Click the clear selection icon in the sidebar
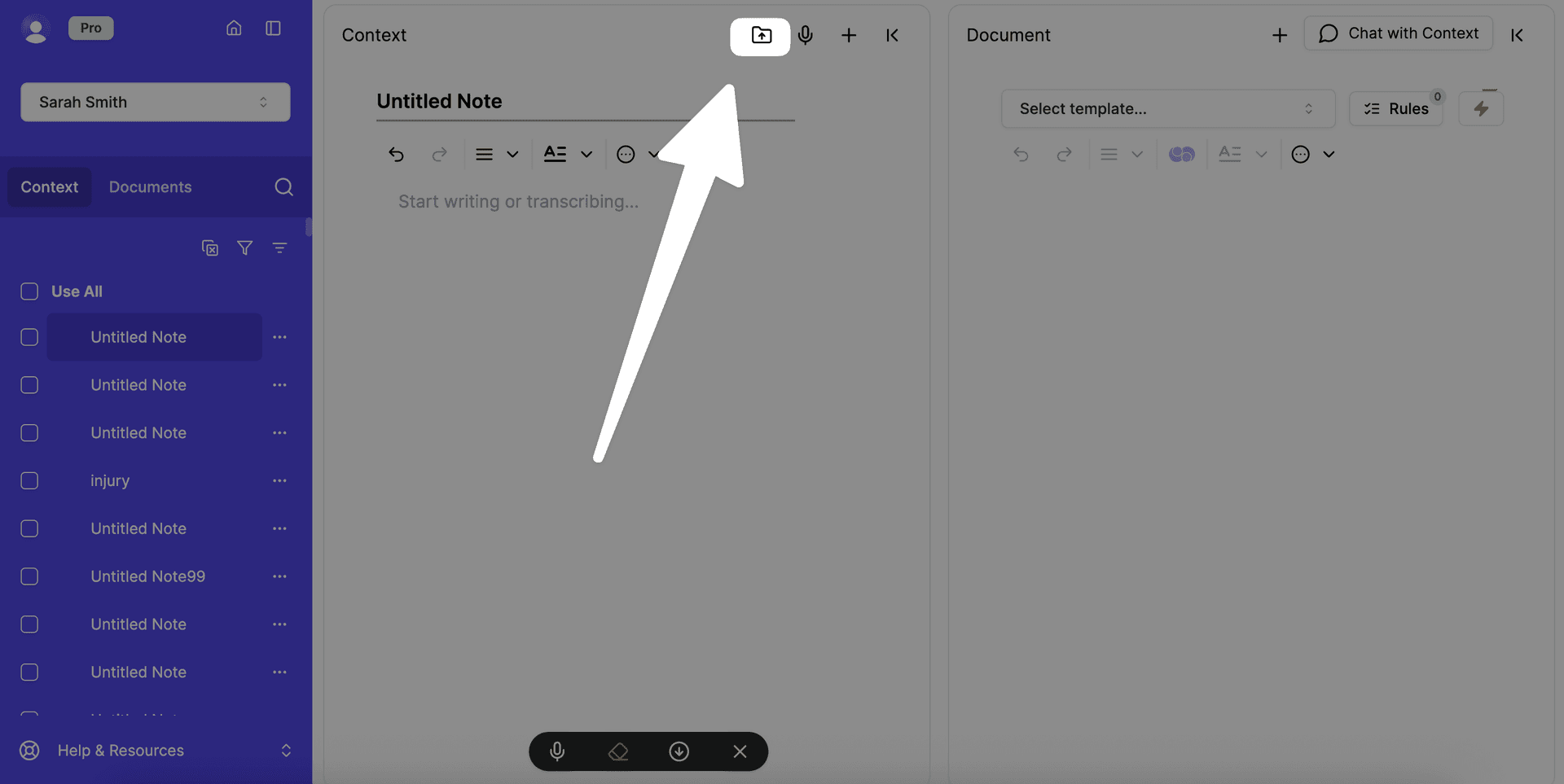This screenshot has width=1564, height=784. pos(209,247)
